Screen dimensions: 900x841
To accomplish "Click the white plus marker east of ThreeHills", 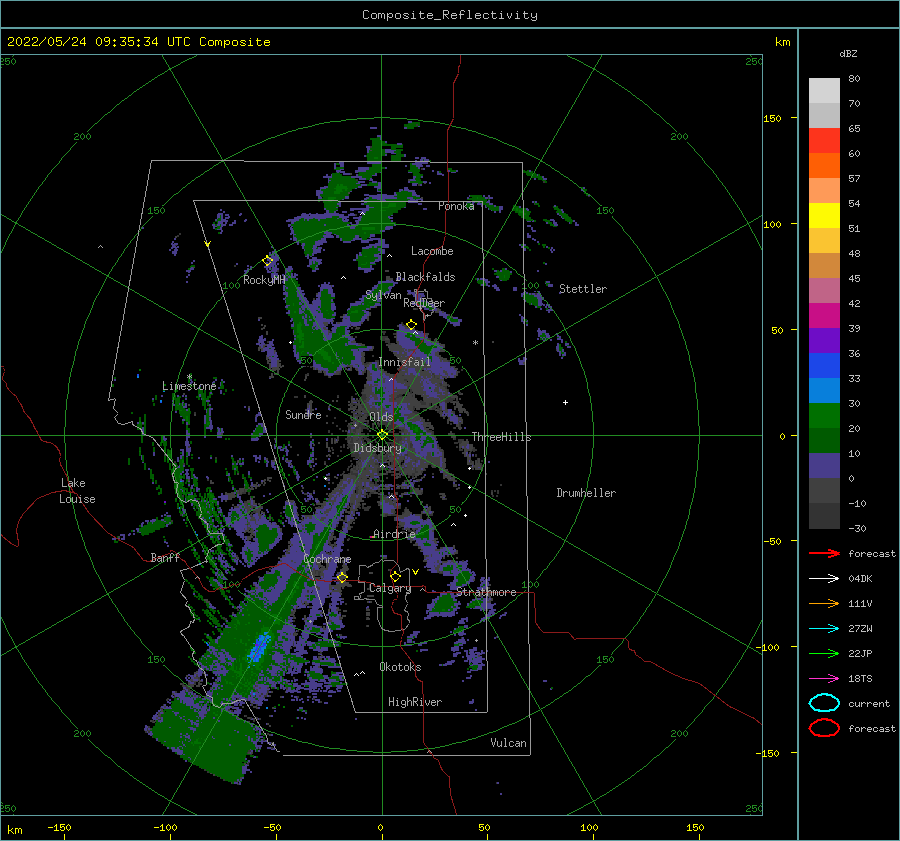I will 565,402.
